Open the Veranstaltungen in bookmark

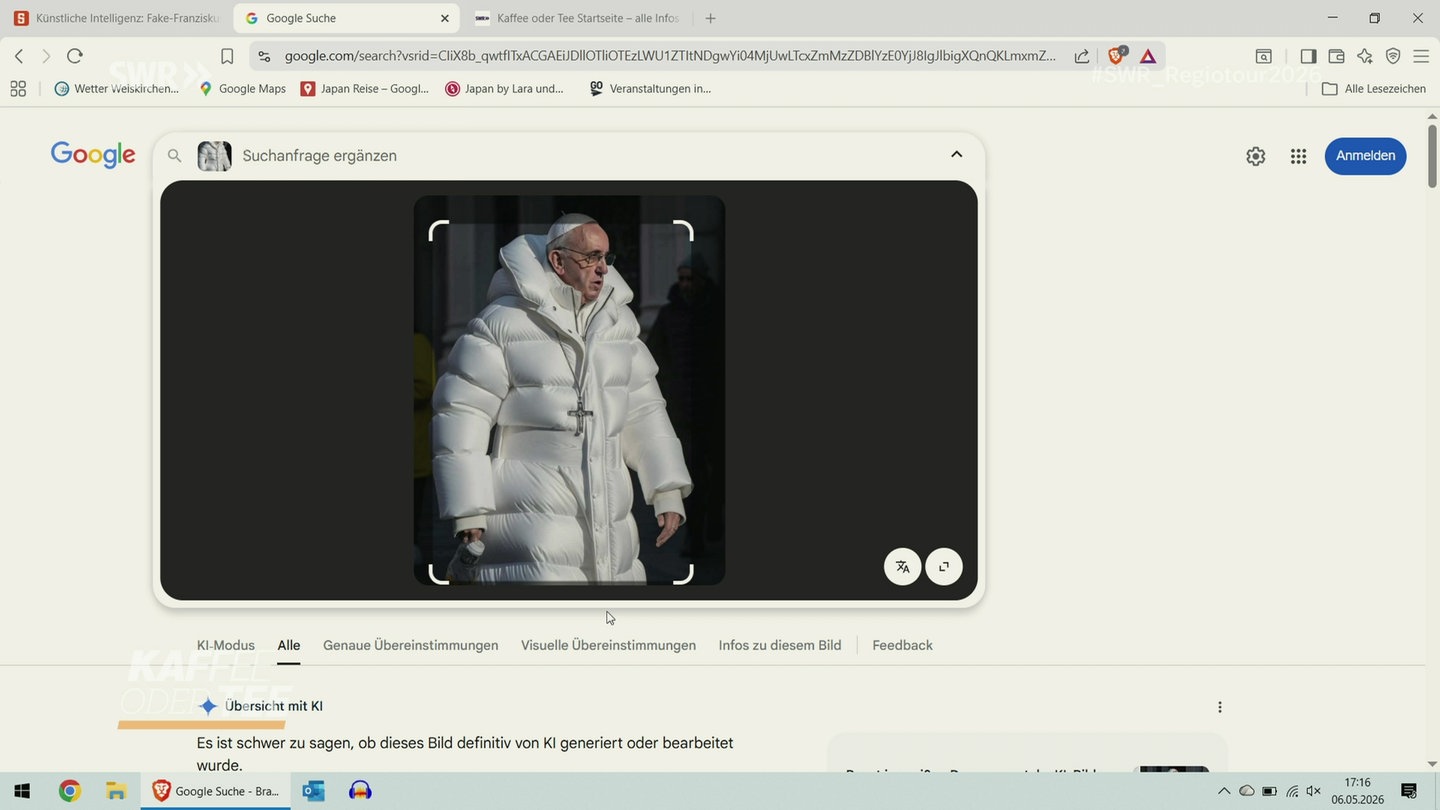[650, 88]
